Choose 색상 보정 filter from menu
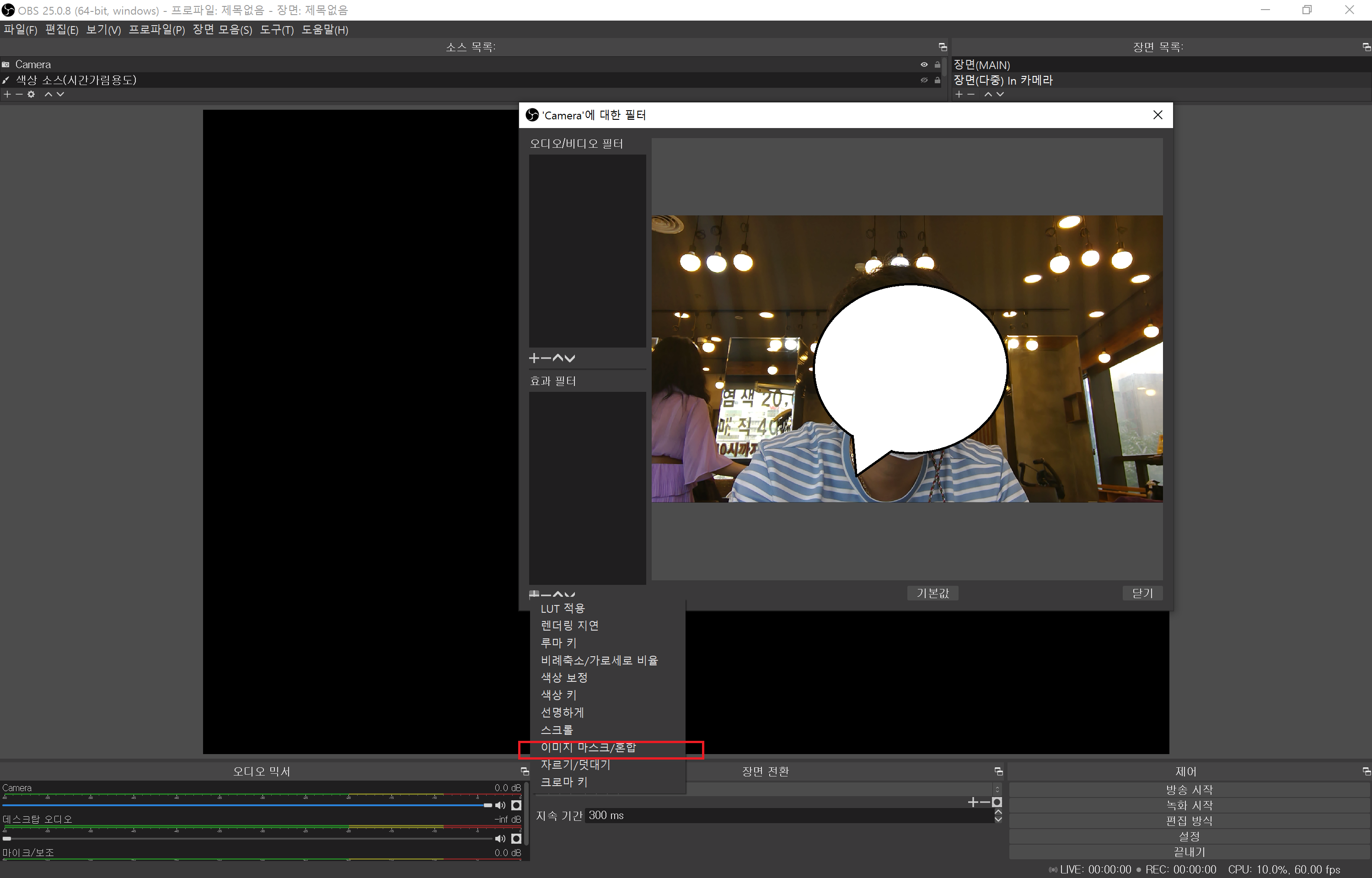Screen dimensions: 1372x878 [608, 678]
